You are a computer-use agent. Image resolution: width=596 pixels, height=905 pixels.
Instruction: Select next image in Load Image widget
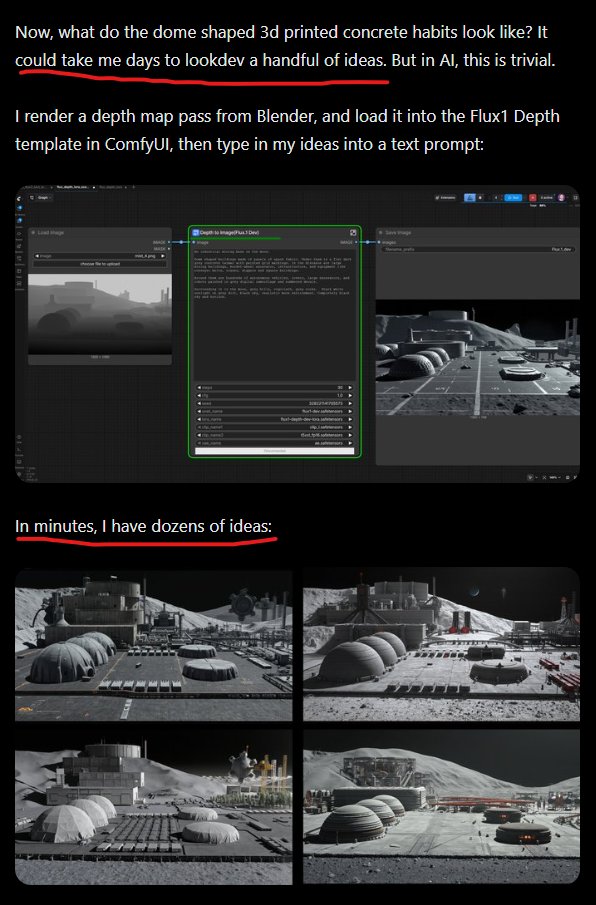[163, 256]
